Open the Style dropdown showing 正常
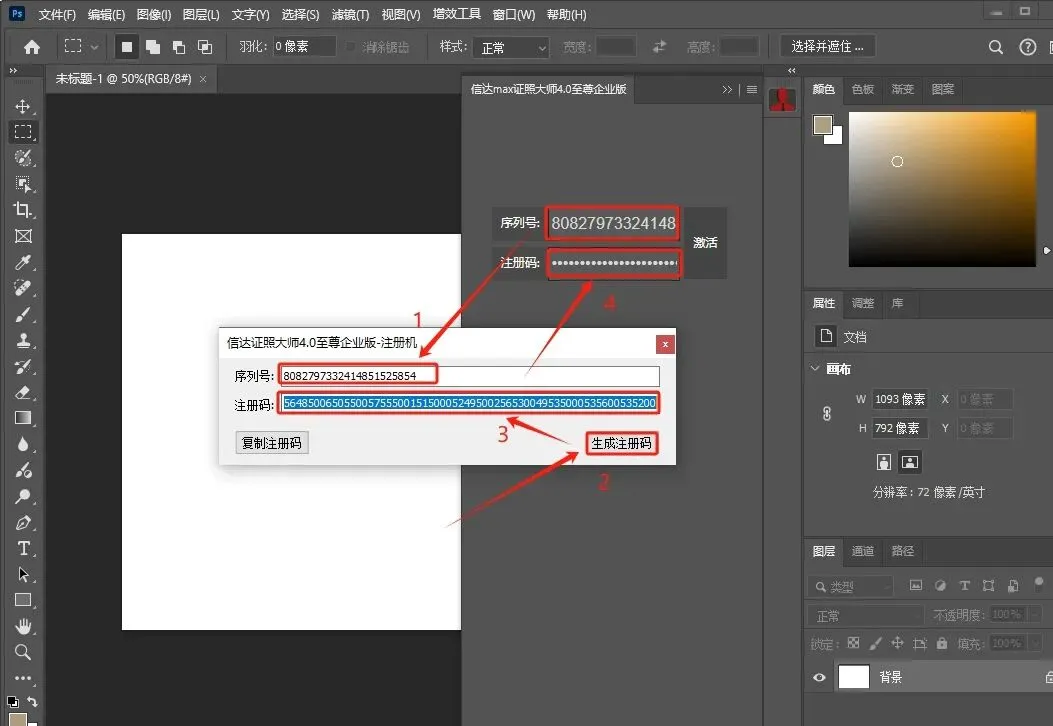1053x726 pixels. coord(511,47)
